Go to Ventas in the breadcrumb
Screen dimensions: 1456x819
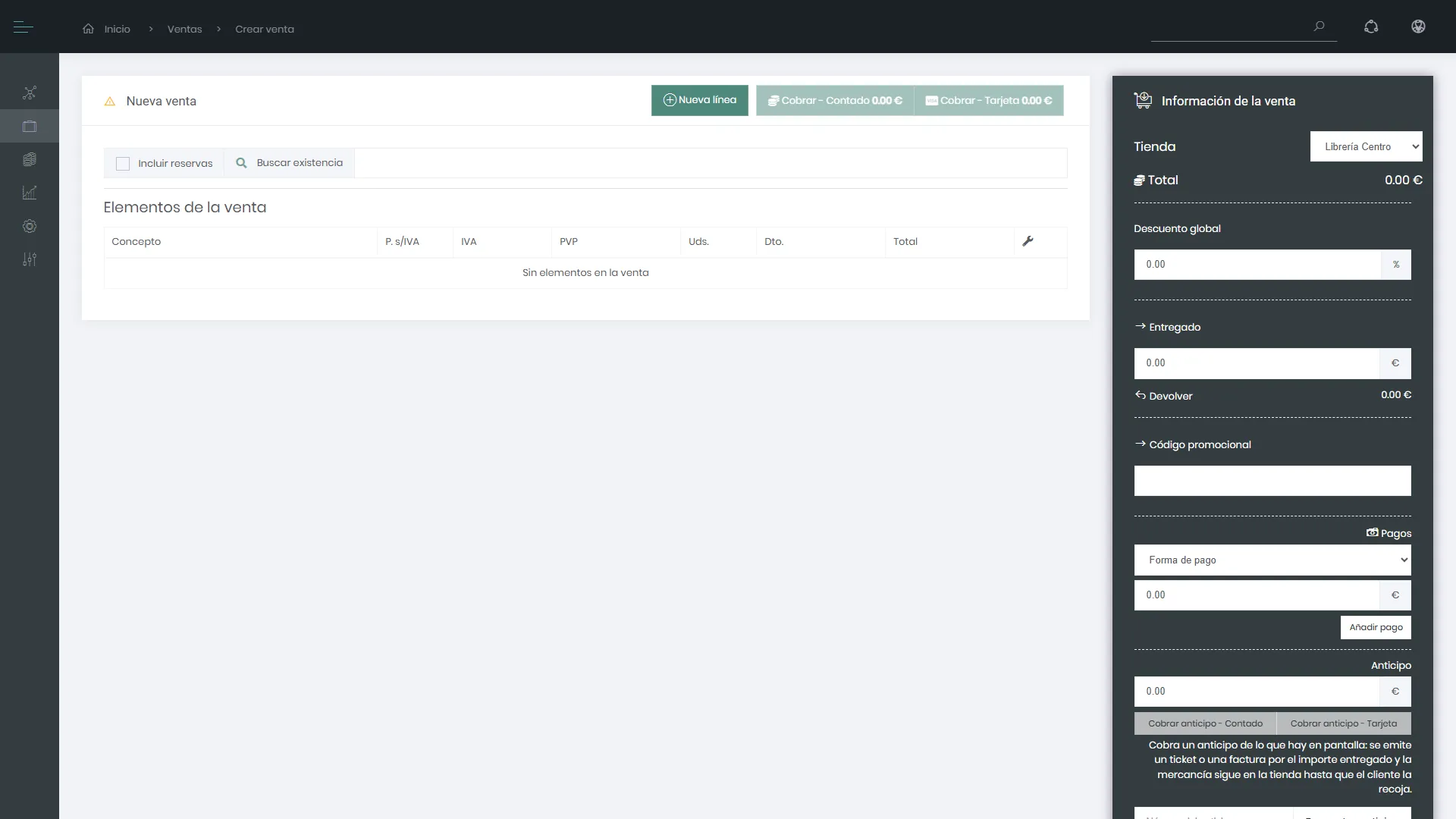[x=184, y=29]
